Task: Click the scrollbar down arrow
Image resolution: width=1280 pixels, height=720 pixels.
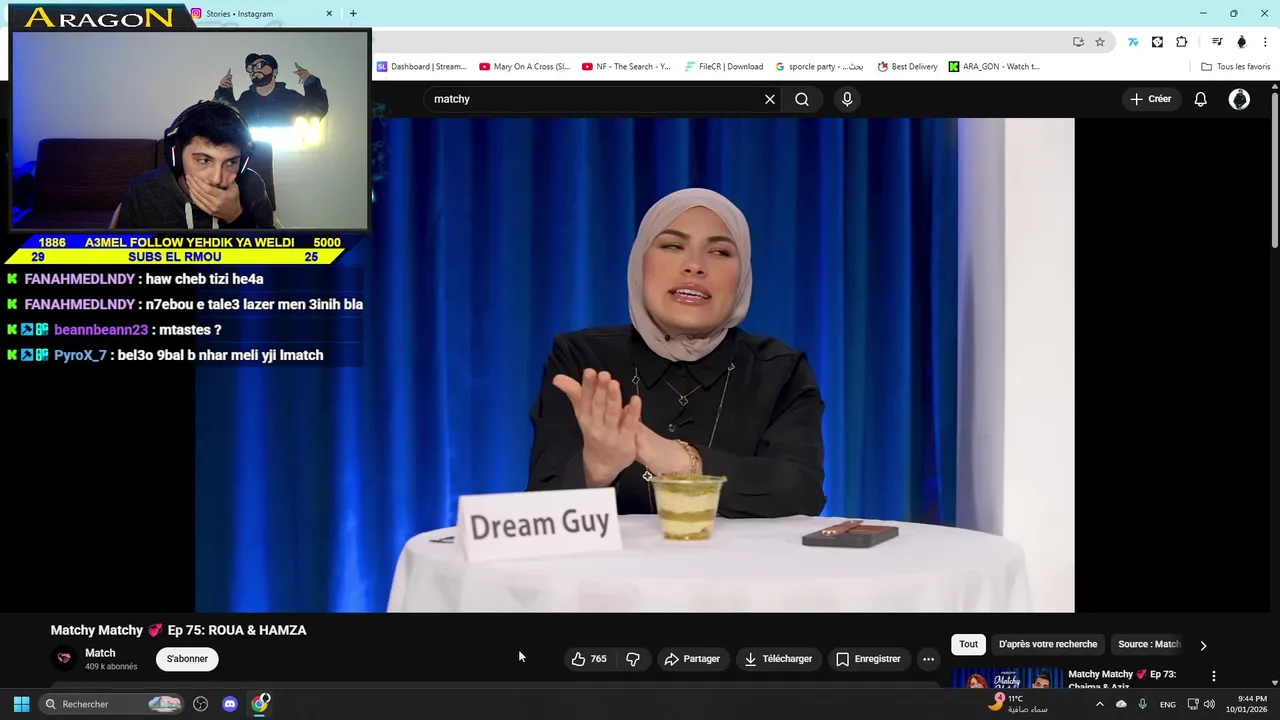Action: pyautogui.click(x=1274, y=683)
